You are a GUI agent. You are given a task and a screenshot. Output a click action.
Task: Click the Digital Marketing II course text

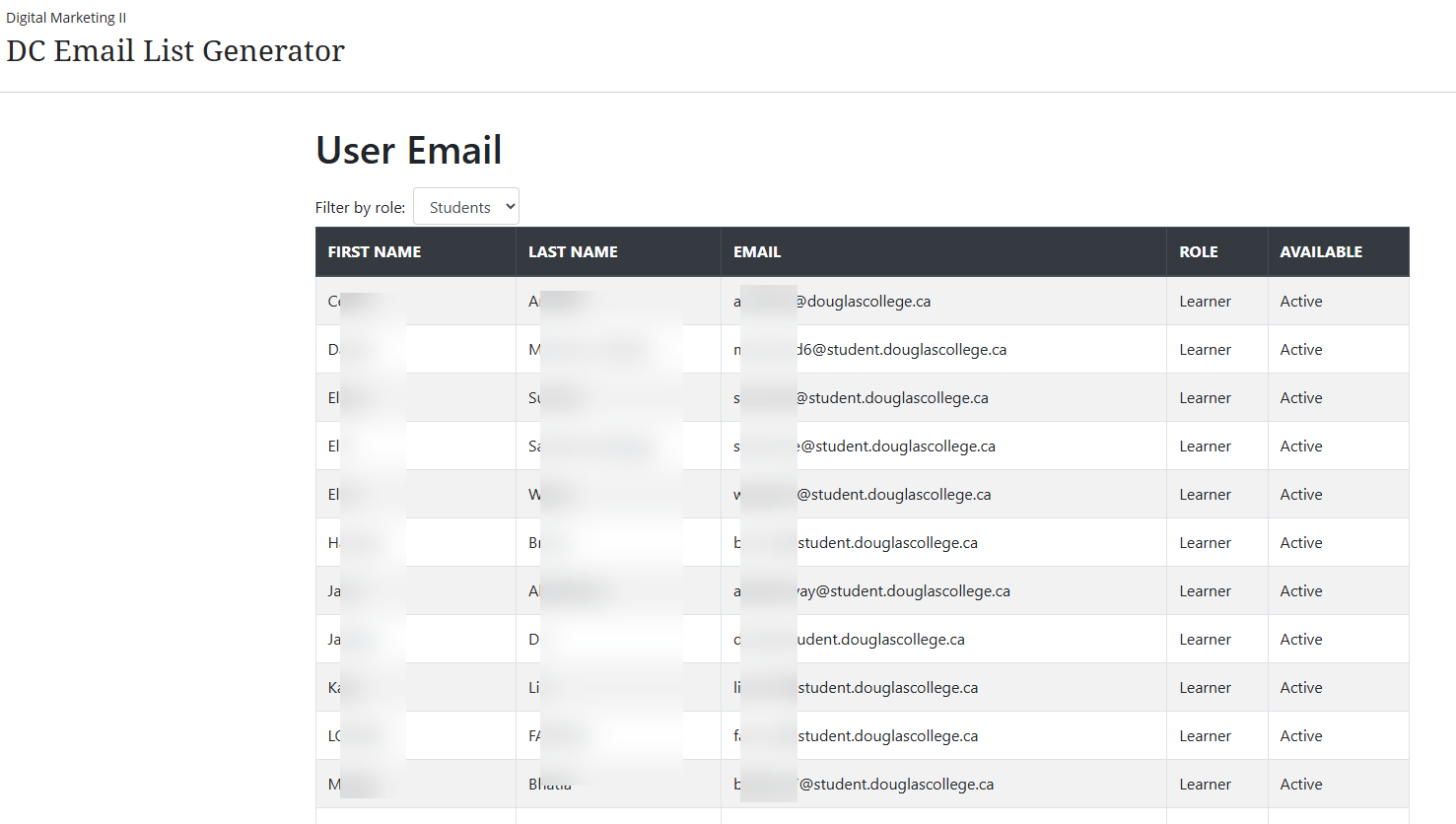click(x=66, y=18)
